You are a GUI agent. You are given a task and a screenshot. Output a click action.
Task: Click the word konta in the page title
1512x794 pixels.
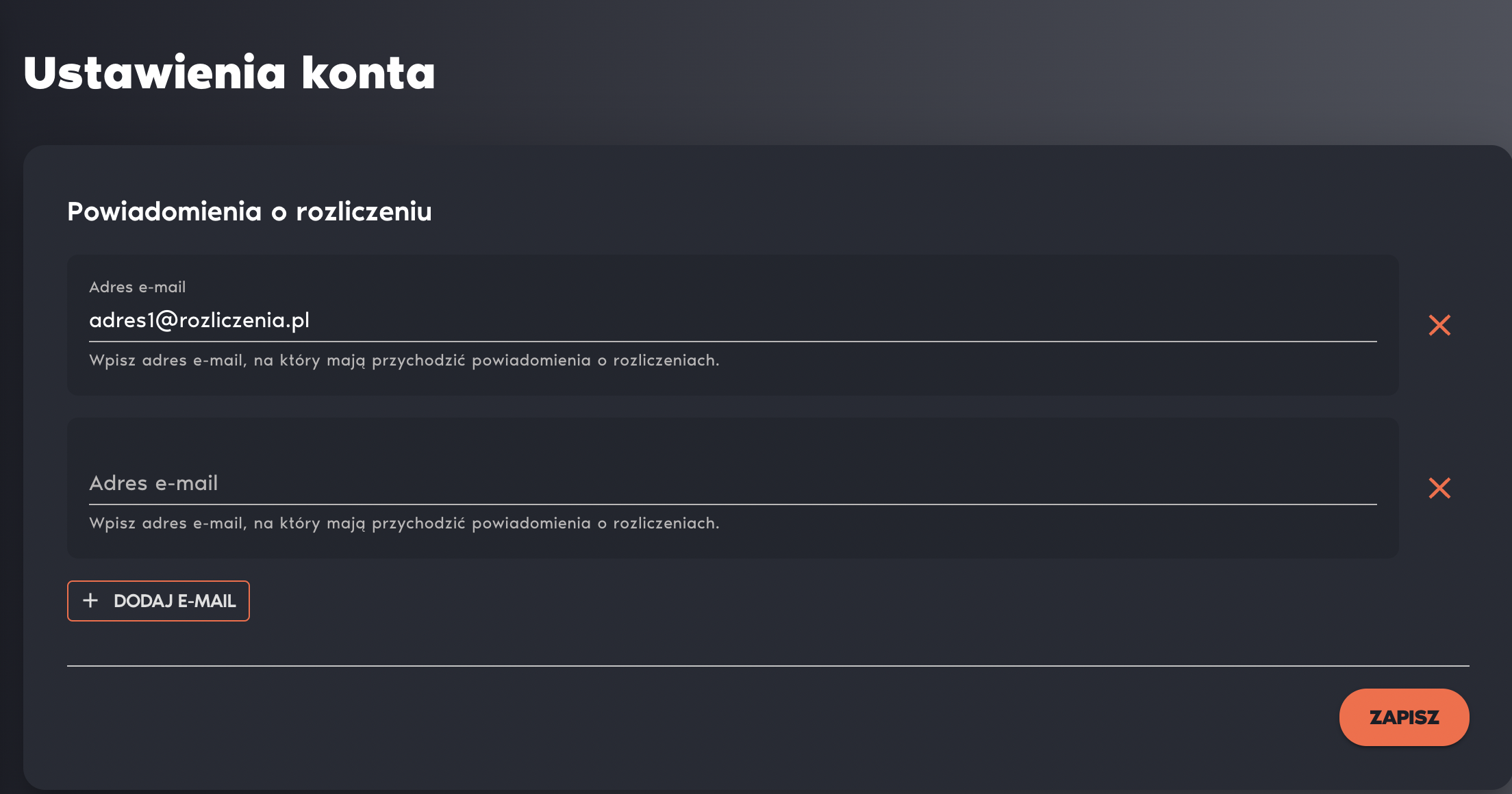(x=368, y=73)
